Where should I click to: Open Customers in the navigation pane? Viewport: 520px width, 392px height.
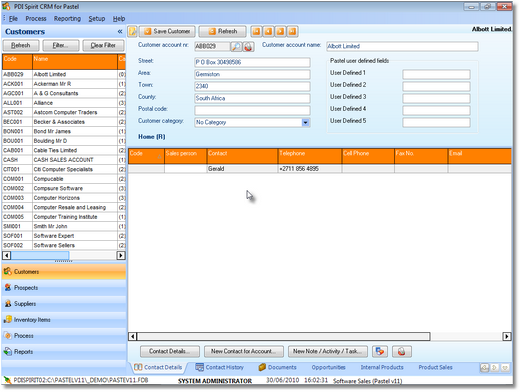pos(63,272)
